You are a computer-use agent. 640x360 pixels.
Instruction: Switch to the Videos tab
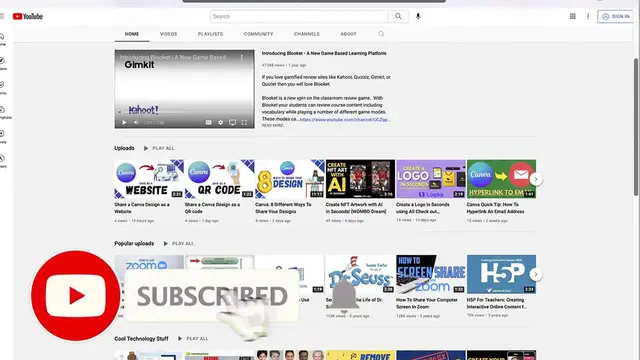click(169, 34)
